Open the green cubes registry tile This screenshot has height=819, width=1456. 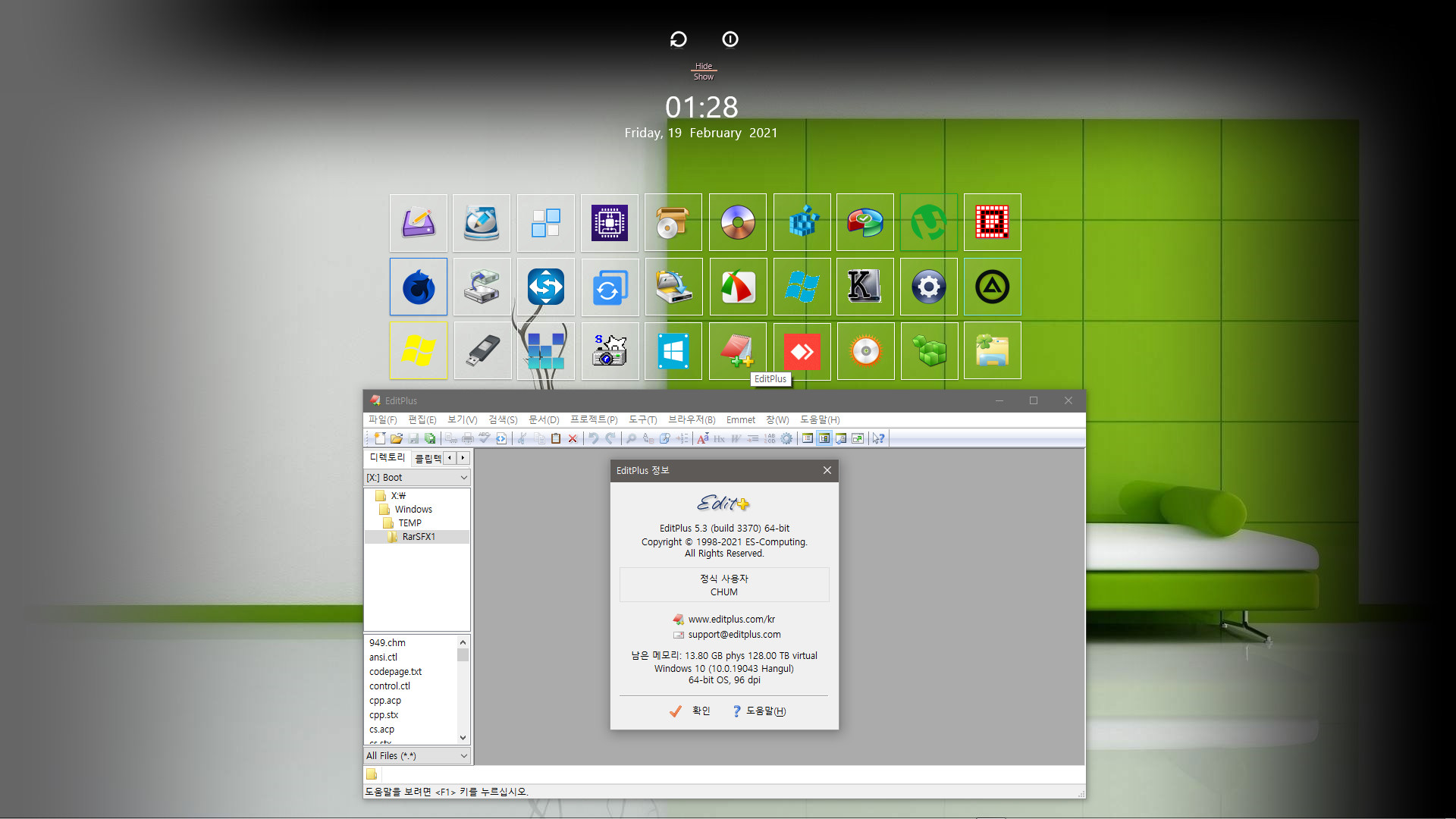[929, 351]
